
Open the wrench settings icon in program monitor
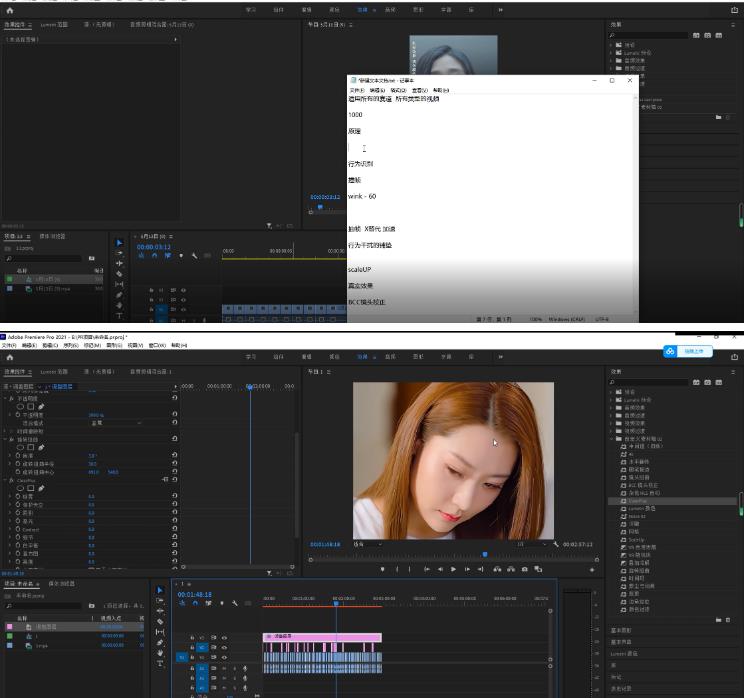556,544
